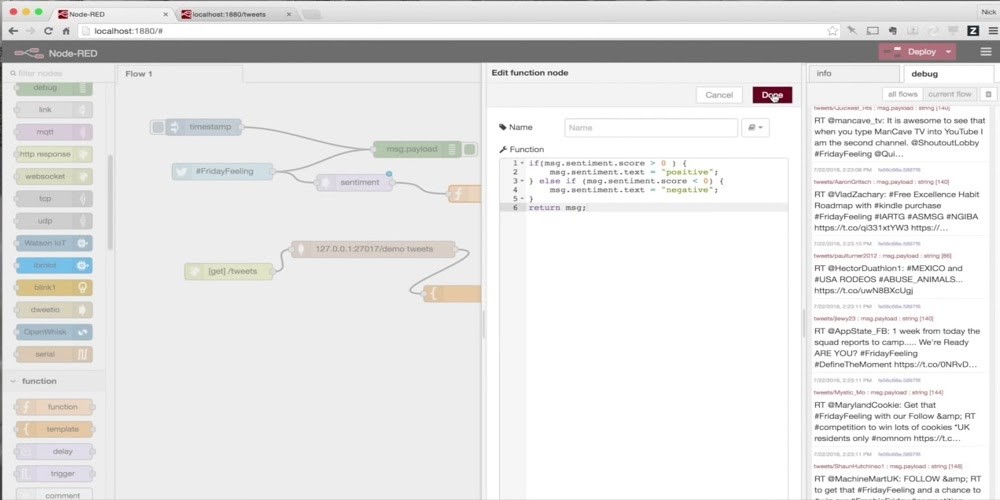The height and width of the screenshot is (500, 1000).
Task: Click the trash icon to clear debug messages
Action: 988,94
